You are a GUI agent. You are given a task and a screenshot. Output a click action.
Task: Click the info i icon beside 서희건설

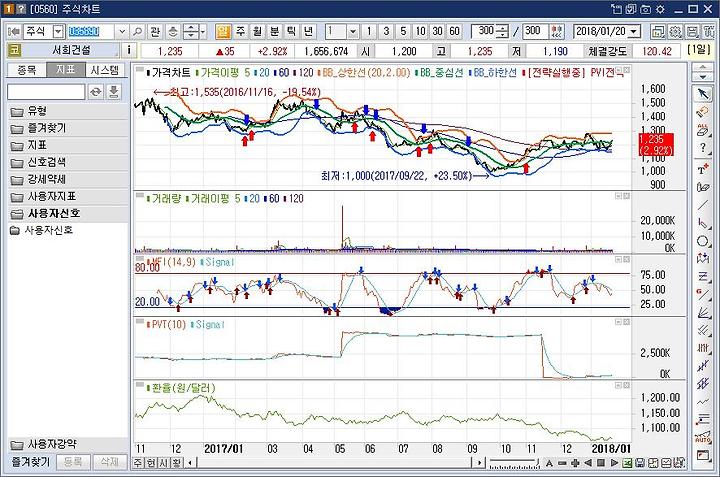tap(129, 50)
